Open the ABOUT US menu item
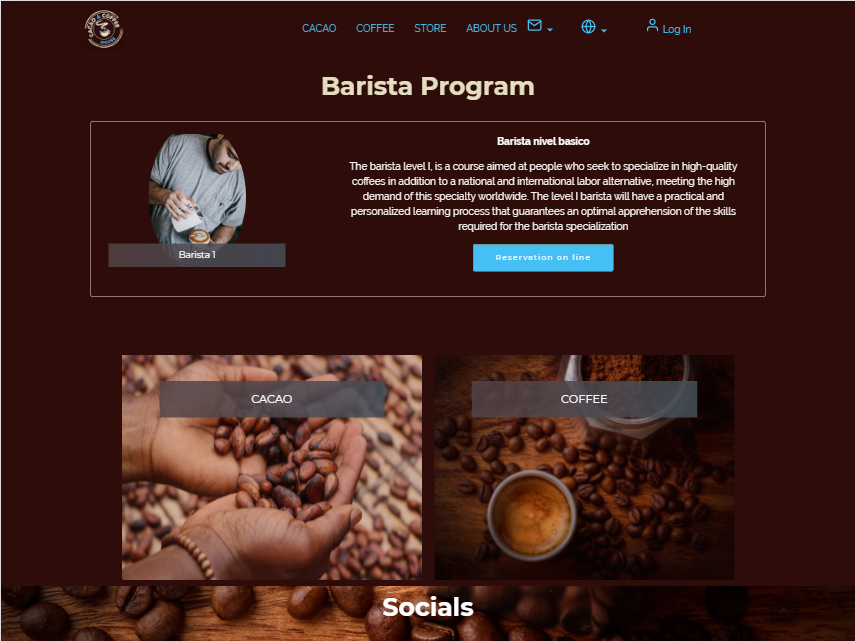Screen dimensions: 855x641 (x=491, y=28)
